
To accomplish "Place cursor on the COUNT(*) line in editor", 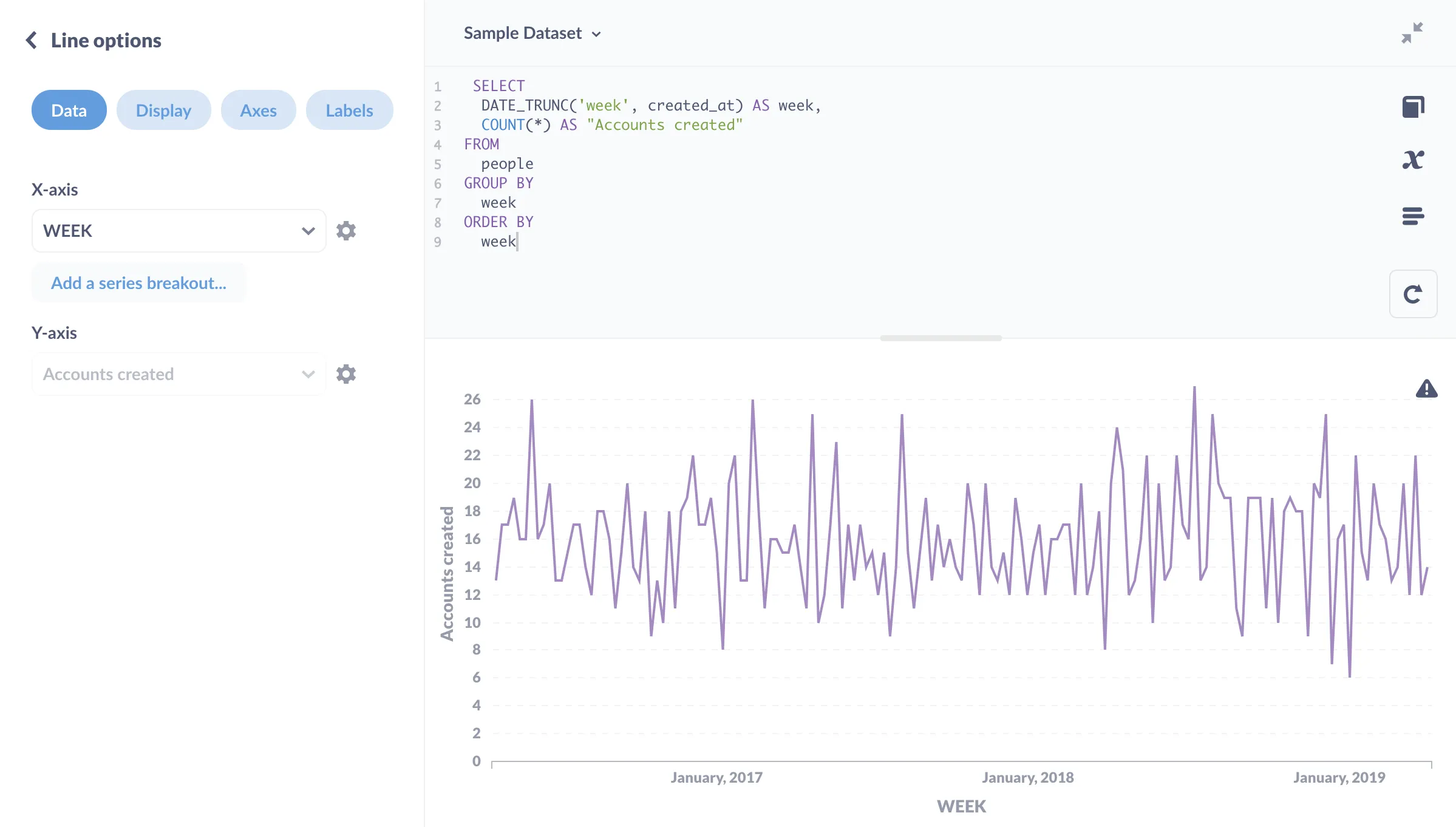I will 611,125.
